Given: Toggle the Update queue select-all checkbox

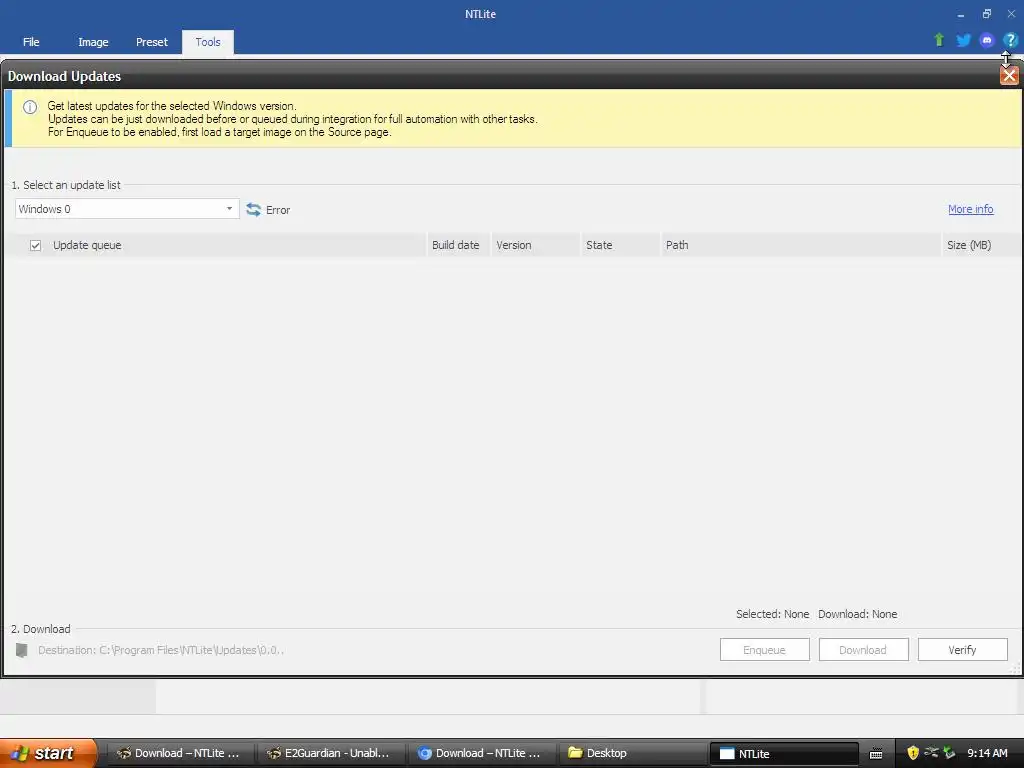Looking at the screenshot, I should point(35,246).
